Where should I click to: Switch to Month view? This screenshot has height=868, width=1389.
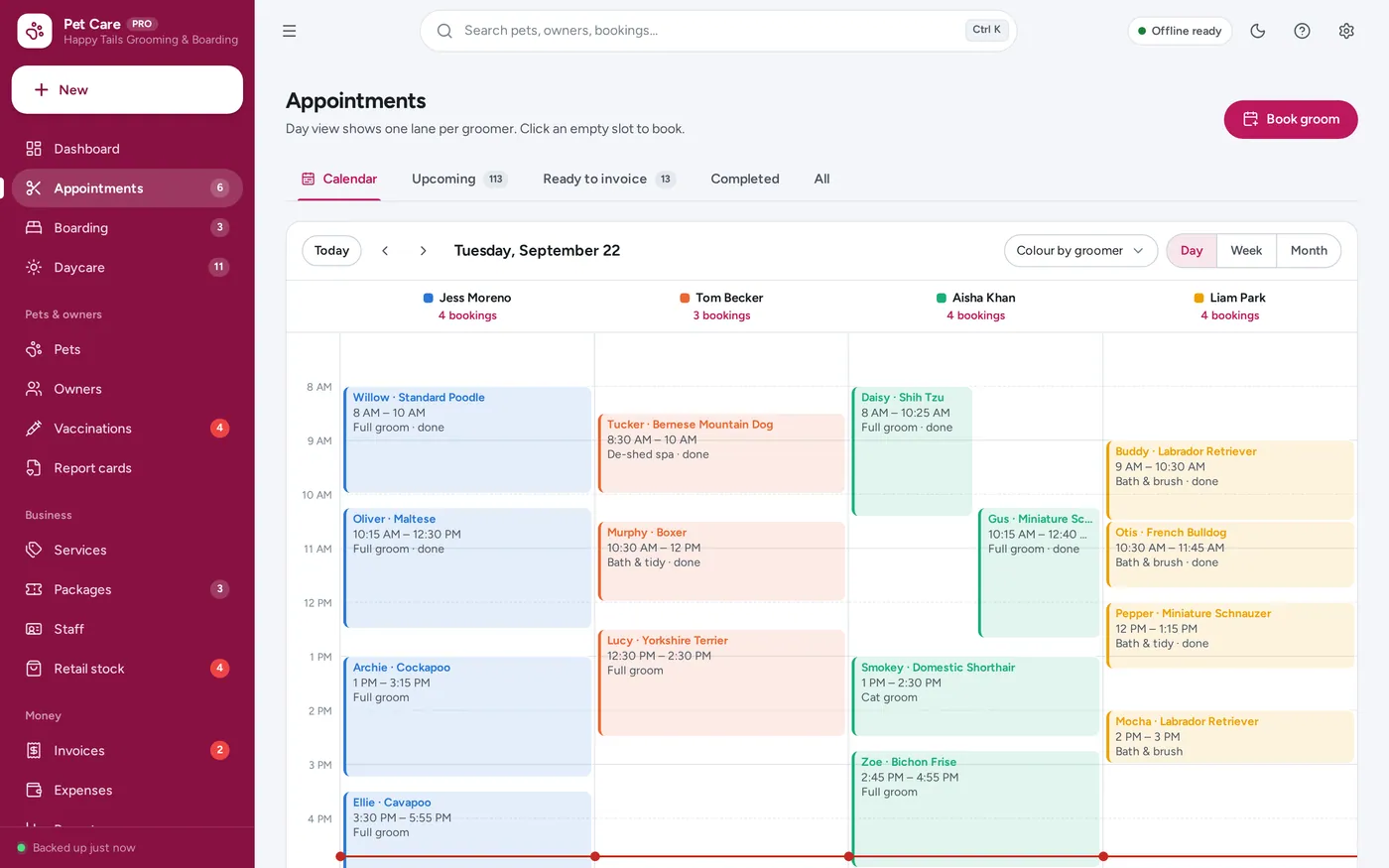click(x=1309, y=251)
